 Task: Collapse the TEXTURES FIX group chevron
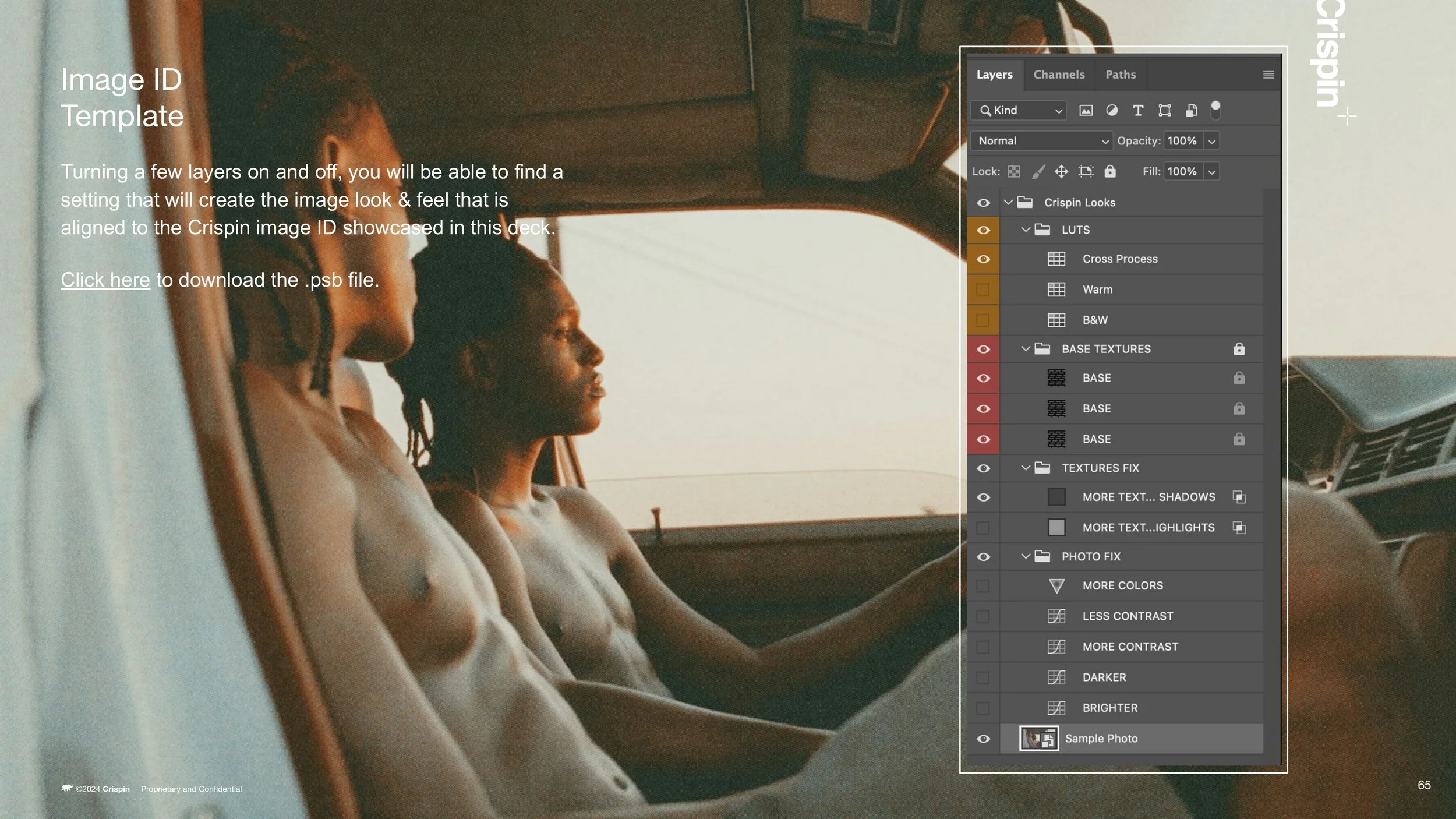click(x=1026, y=468)
